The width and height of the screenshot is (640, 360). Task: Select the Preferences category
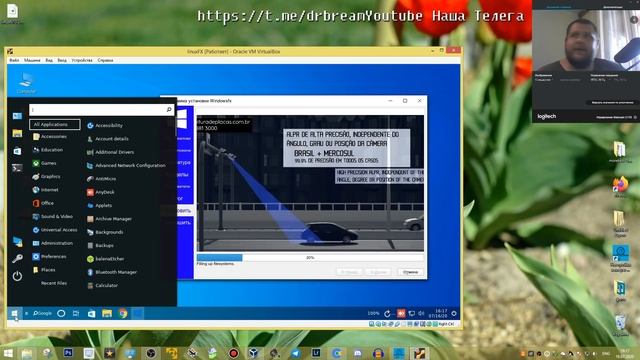tap(49, 257)
